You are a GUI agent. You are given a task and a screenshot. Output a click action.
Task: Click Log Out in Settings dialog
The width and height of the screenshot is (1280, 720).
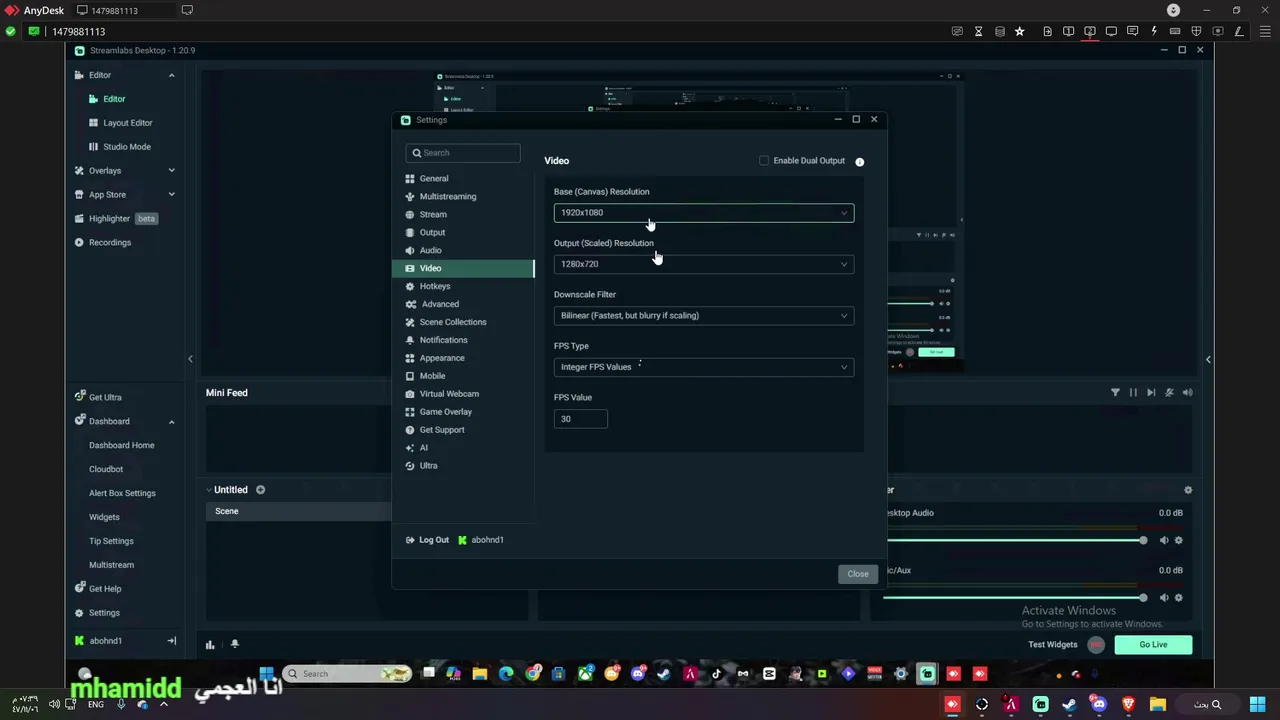click(x=428, y=540)
